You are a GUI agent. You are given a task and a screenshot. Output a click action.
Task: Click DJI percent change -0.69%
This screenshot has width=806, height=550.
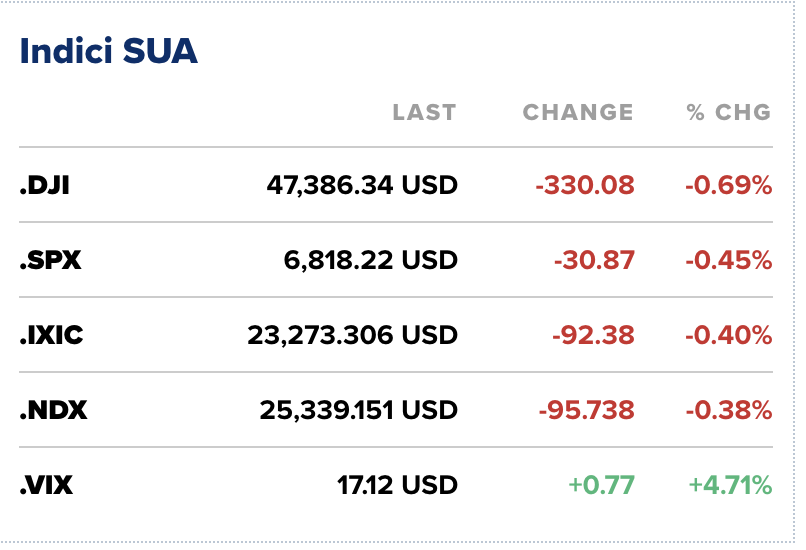pyautogui.click(x=728, y=185)
